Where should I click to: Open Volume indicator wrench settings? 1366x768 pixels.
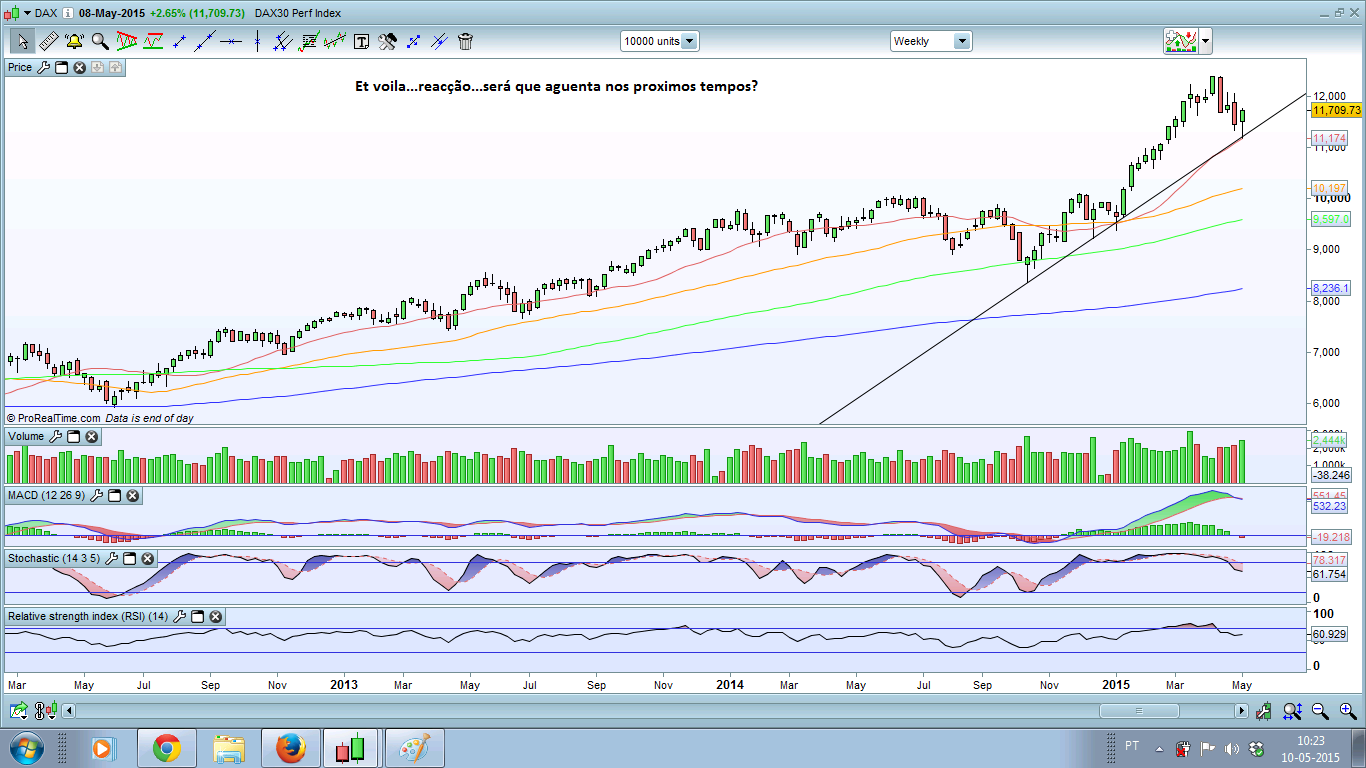[55, 436]
